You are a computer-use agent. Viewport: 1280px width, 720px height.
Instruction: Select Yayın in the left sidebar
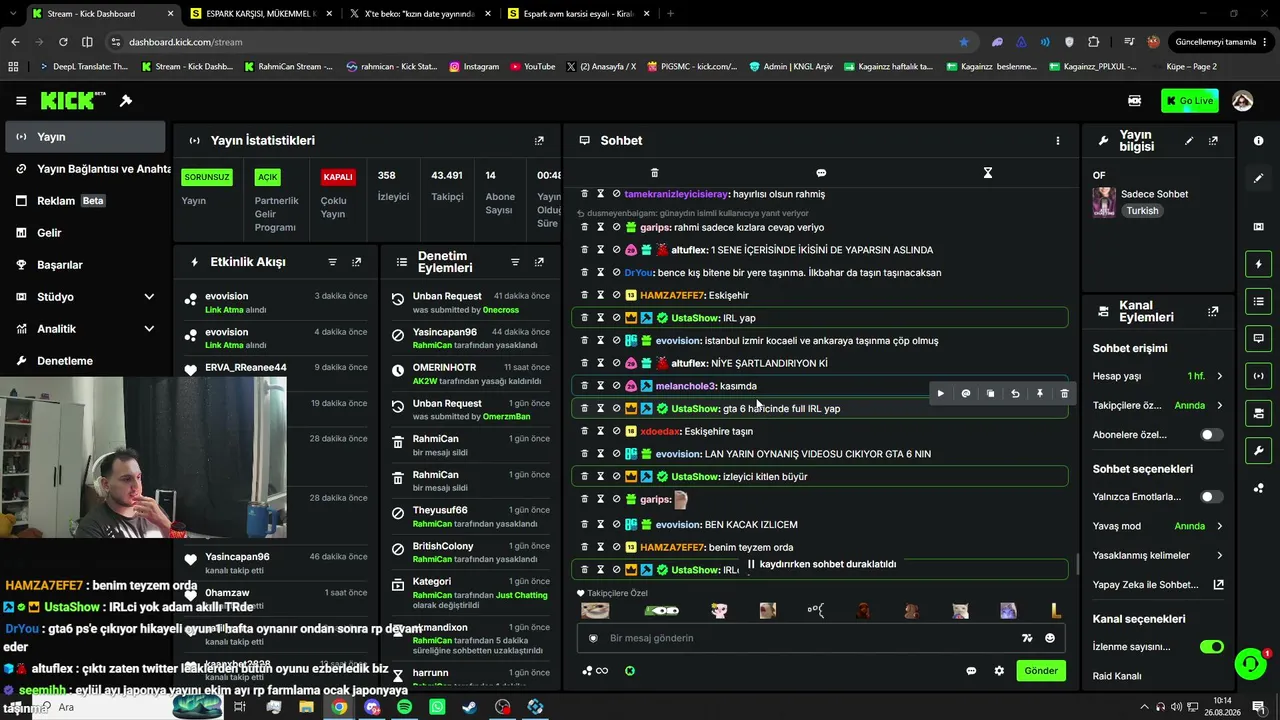[85, 137]
